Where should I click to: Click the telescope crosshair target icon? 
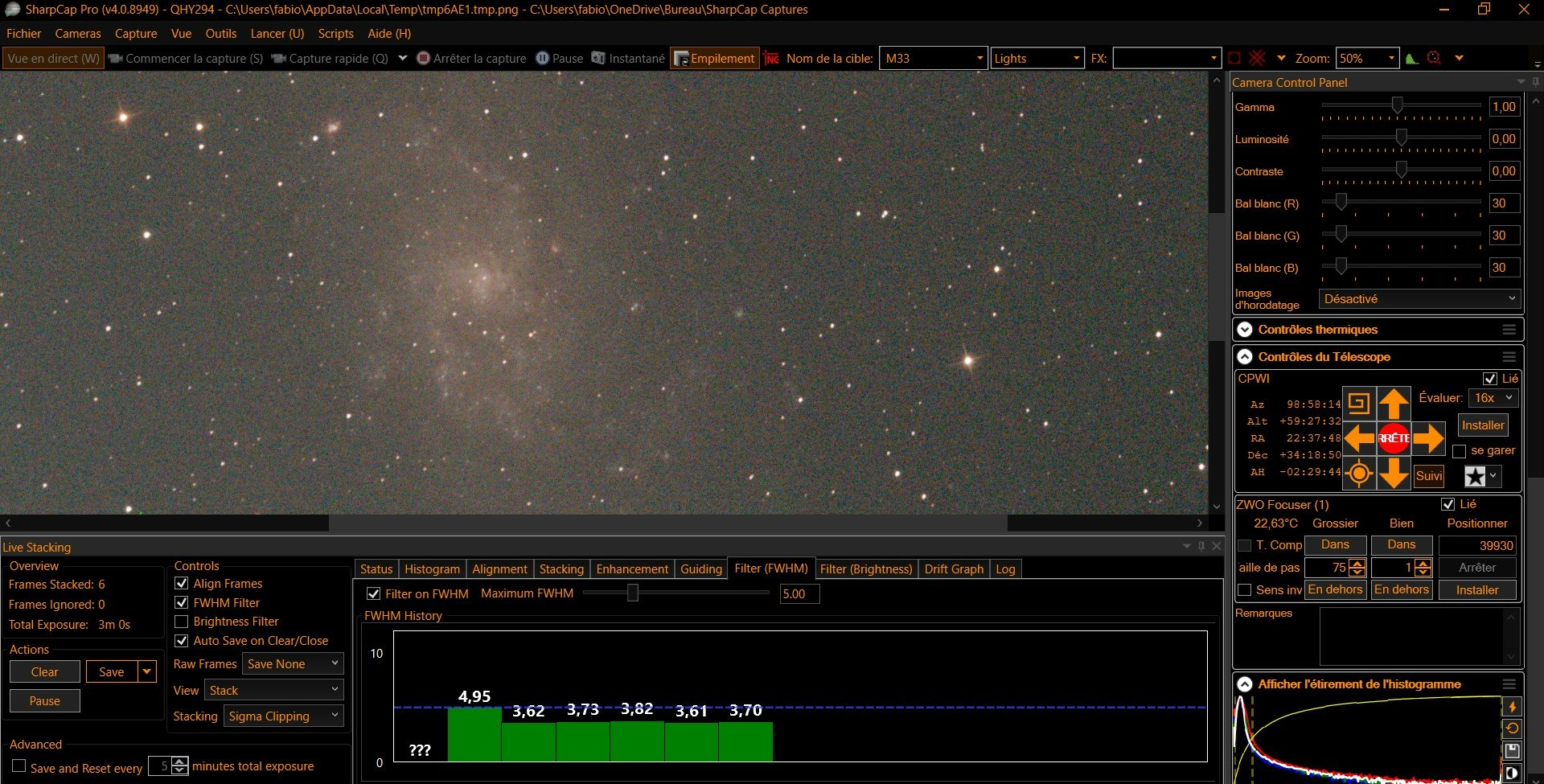click(x=1359, y=474)
